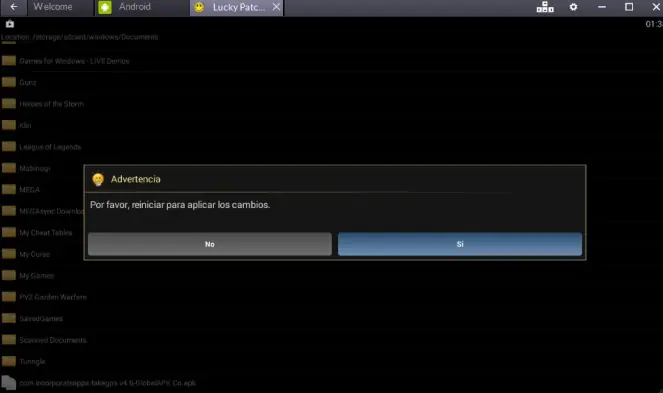Open the My Cheat Tables folder
Screen dimensions: 663x393
pos(37,233)
